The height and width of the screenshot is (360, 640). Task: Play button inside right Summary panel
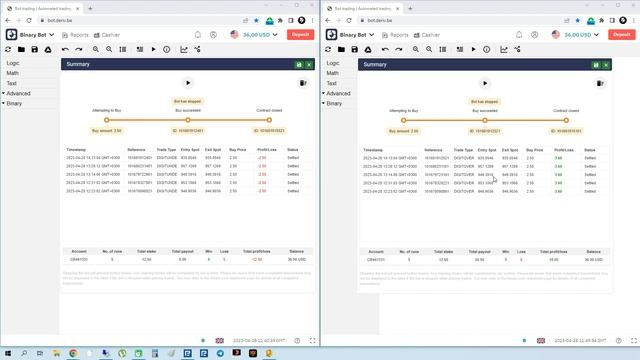coord(485,83)
